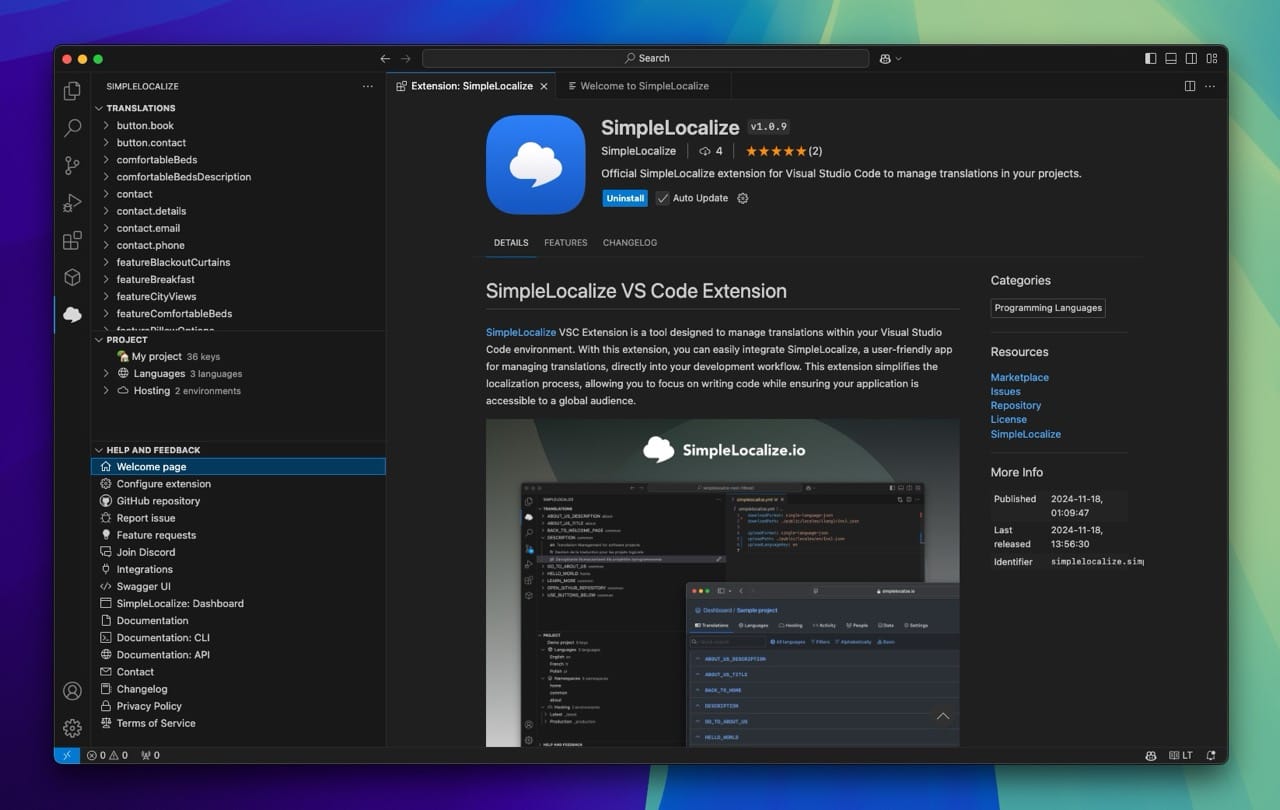Open the Search view in activity bar
Image resolution: width=1280 pixels, height=810 pixels.
[x=72, y=128]
